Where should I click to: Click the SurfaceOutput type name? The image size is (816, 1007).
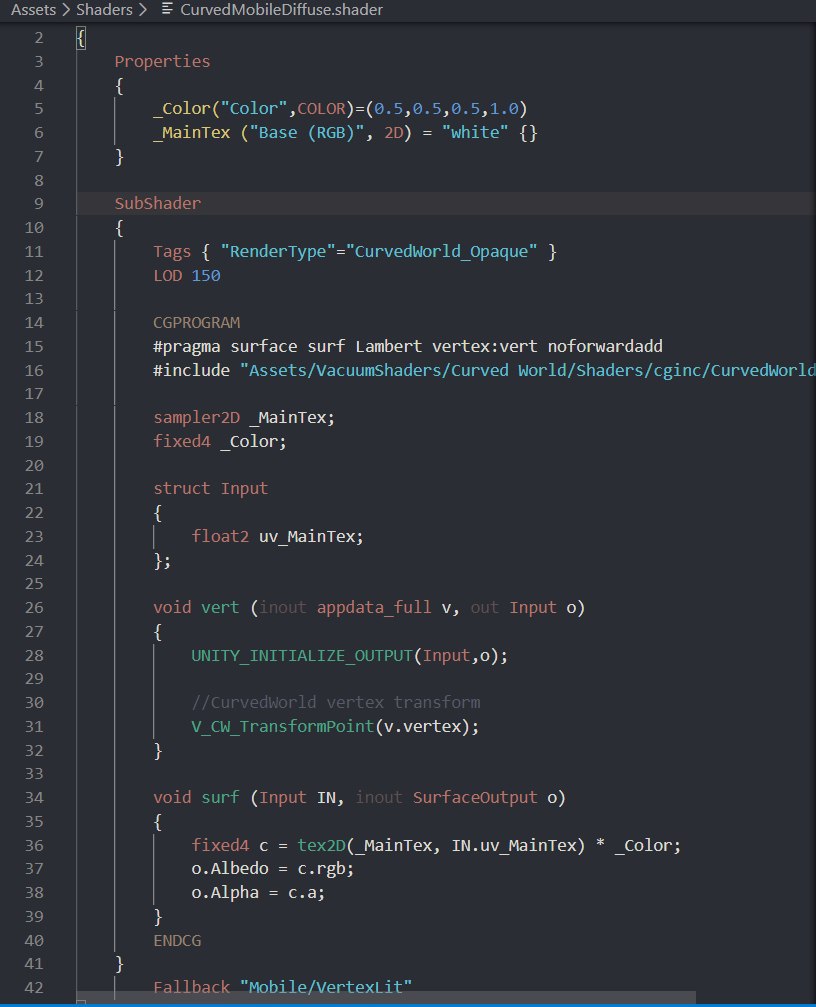[x=474, y=798]
